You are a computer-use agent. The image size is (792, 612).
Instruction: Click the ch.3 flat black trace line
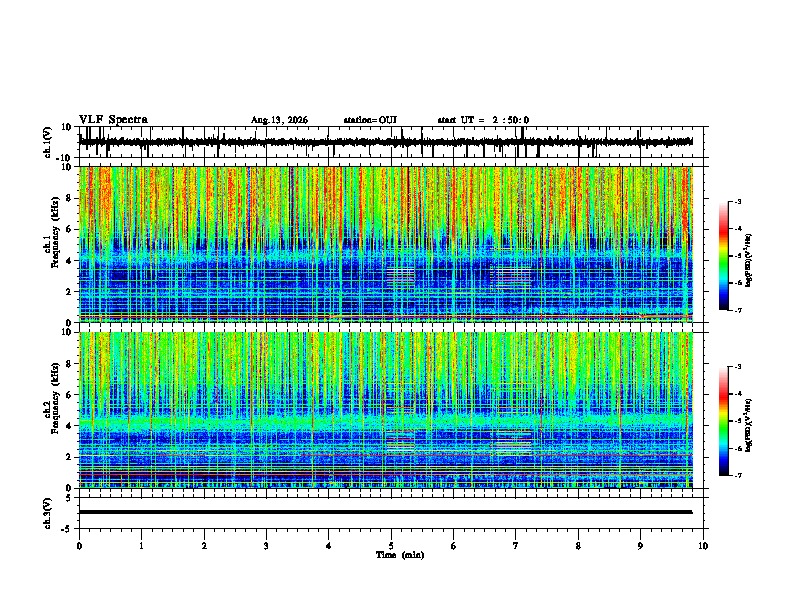[385, 512]
